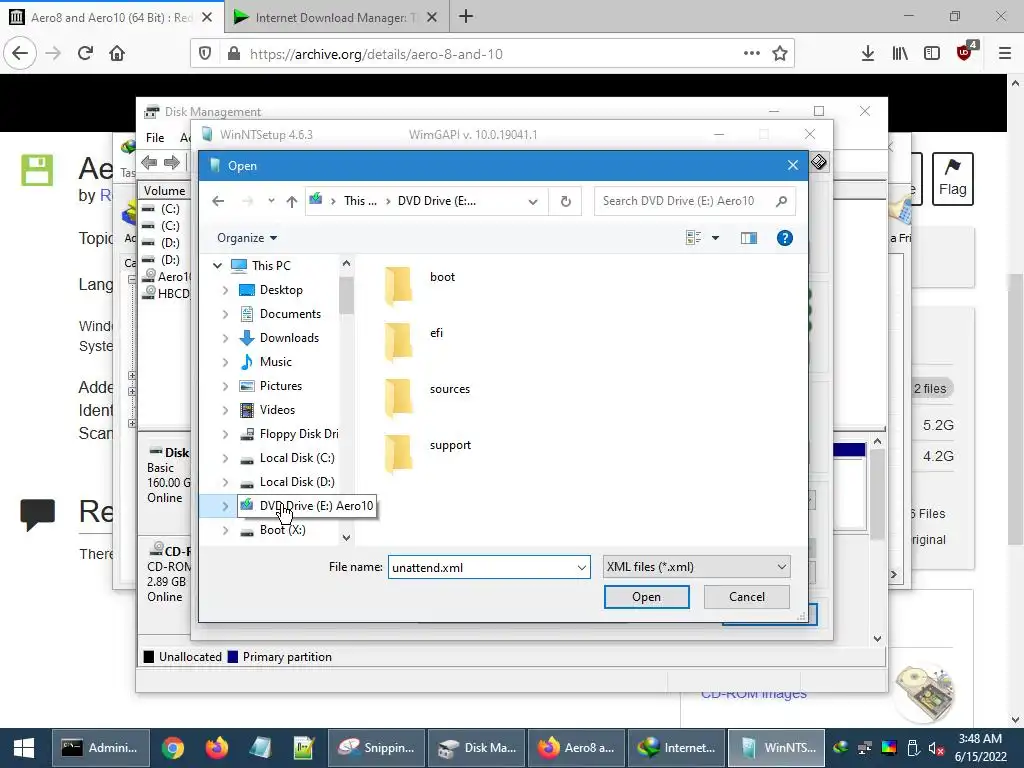Click the taskbar clock and date
The width and height of the screenshot is (1024, 768).
point(980,748)
